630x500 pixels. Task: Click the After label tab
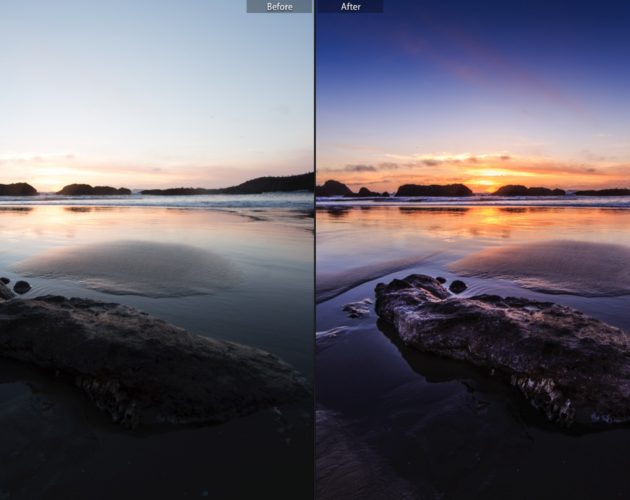[350, 6]
